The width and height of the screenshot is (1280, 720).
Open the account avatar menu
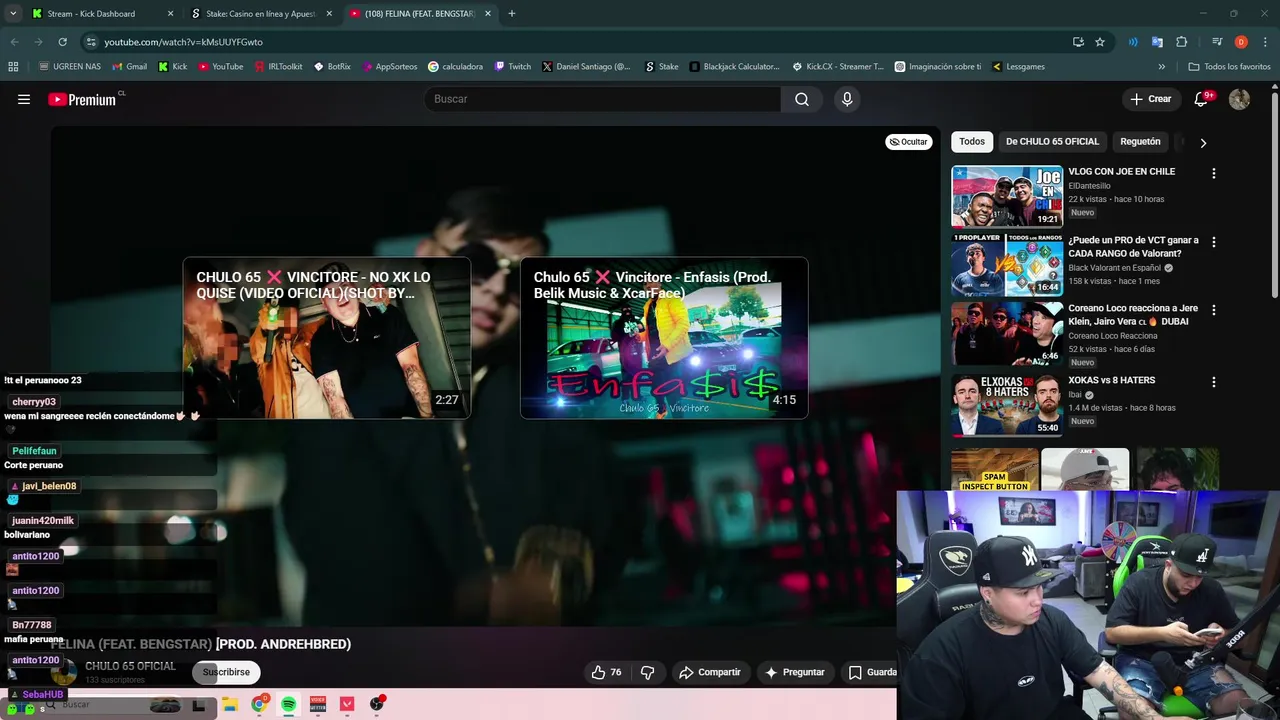[x=1239, y=99]
